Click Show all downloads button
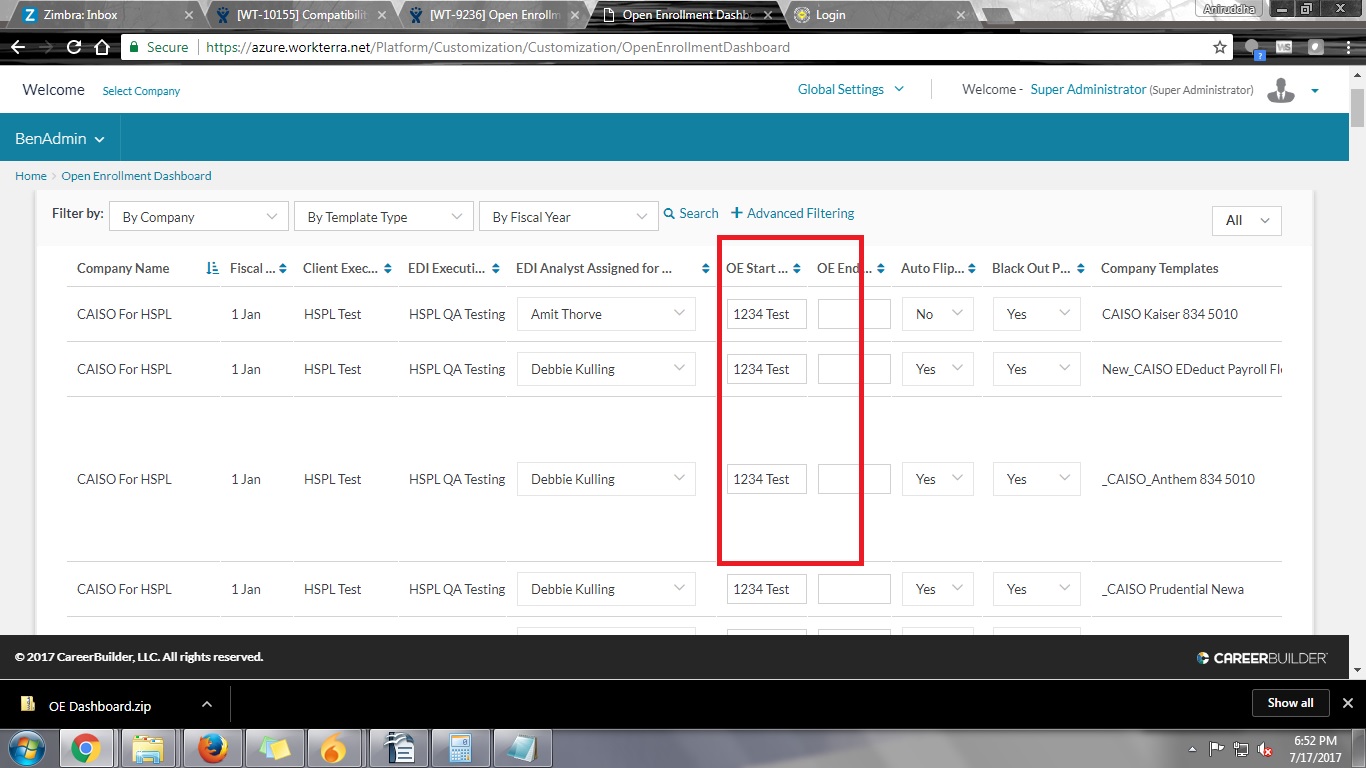This screenshot has height=768, width=1366. (1290, 703)
